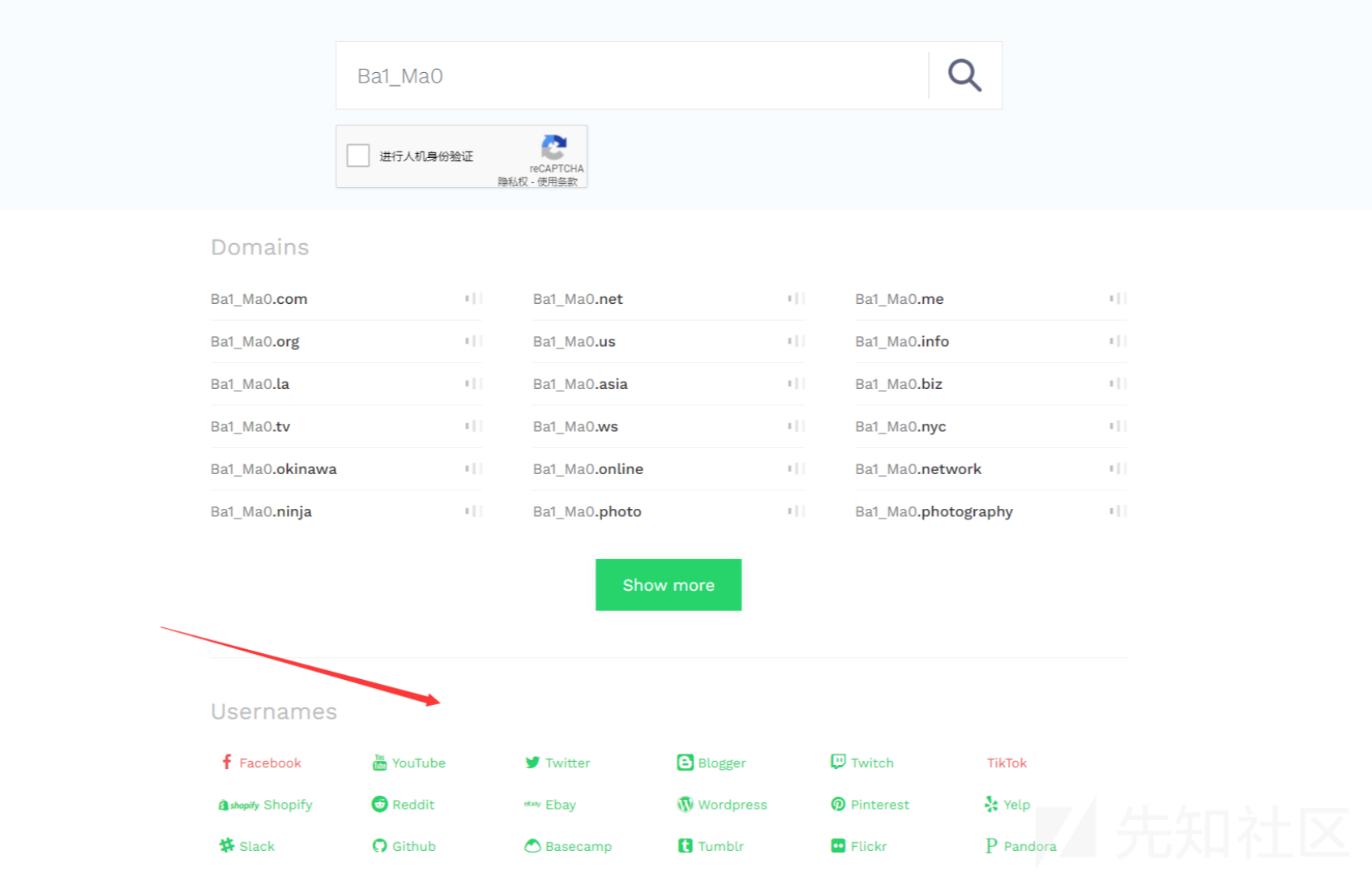Focus the Ba1_Ma0 search input field
Image resolution: width=1372 pixels, height=876 pixels.
pyautogui.click(x=632, y=75)
